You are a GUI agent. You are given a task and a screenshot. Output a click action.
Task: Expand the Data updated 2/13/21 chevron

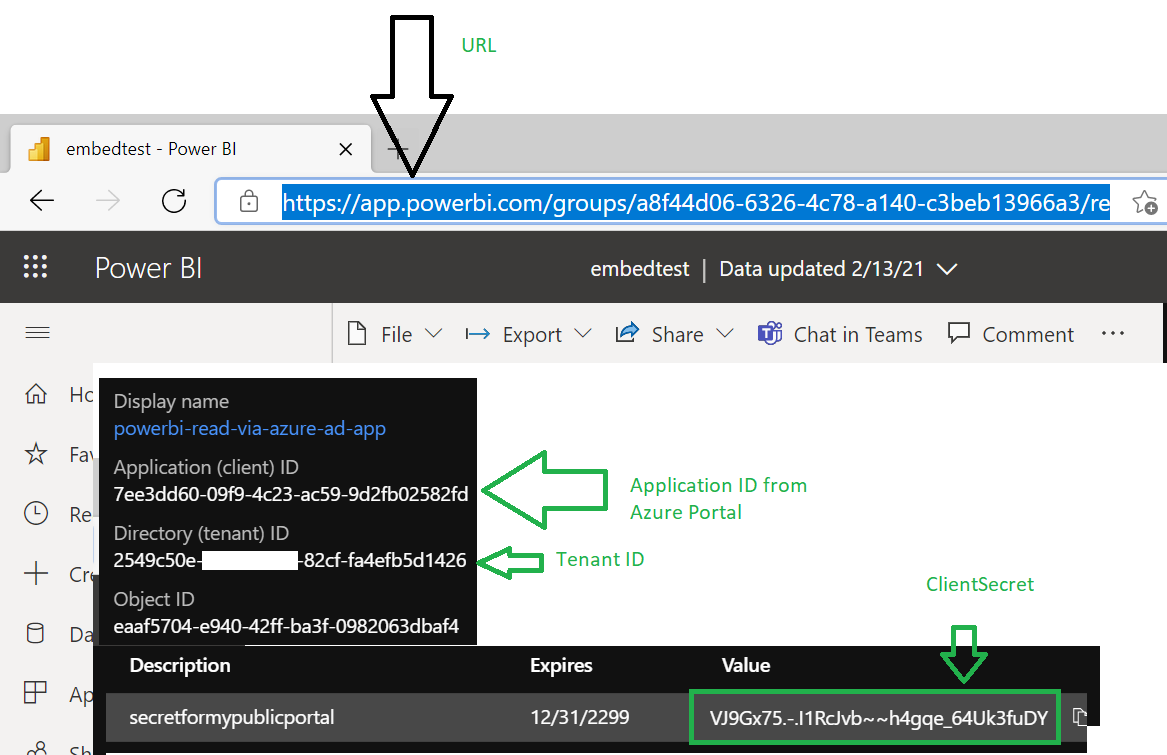click(947, 269)
